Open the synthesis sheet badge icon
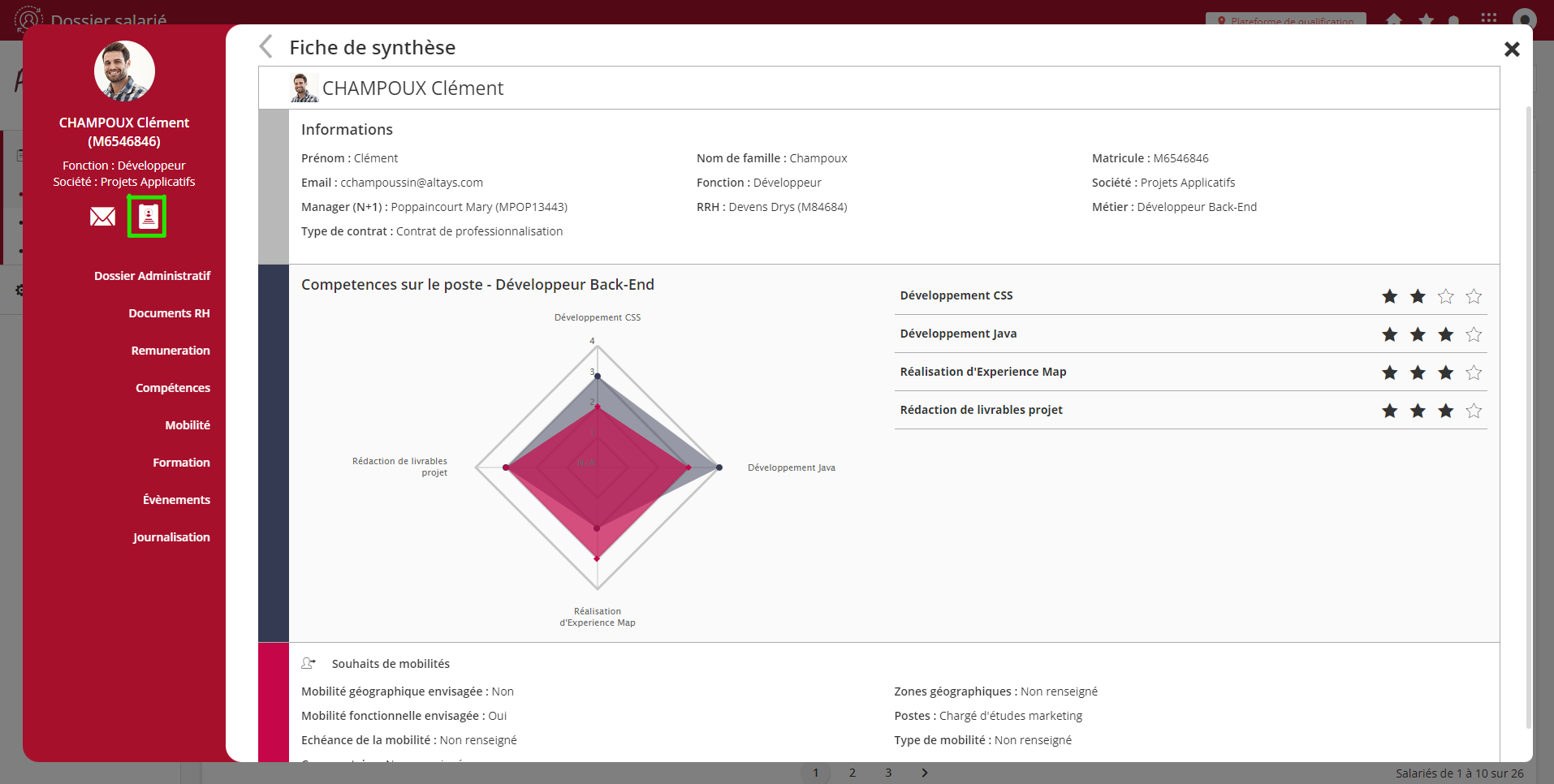This screenshot has height=784, width=1554. tap(148, 217)
